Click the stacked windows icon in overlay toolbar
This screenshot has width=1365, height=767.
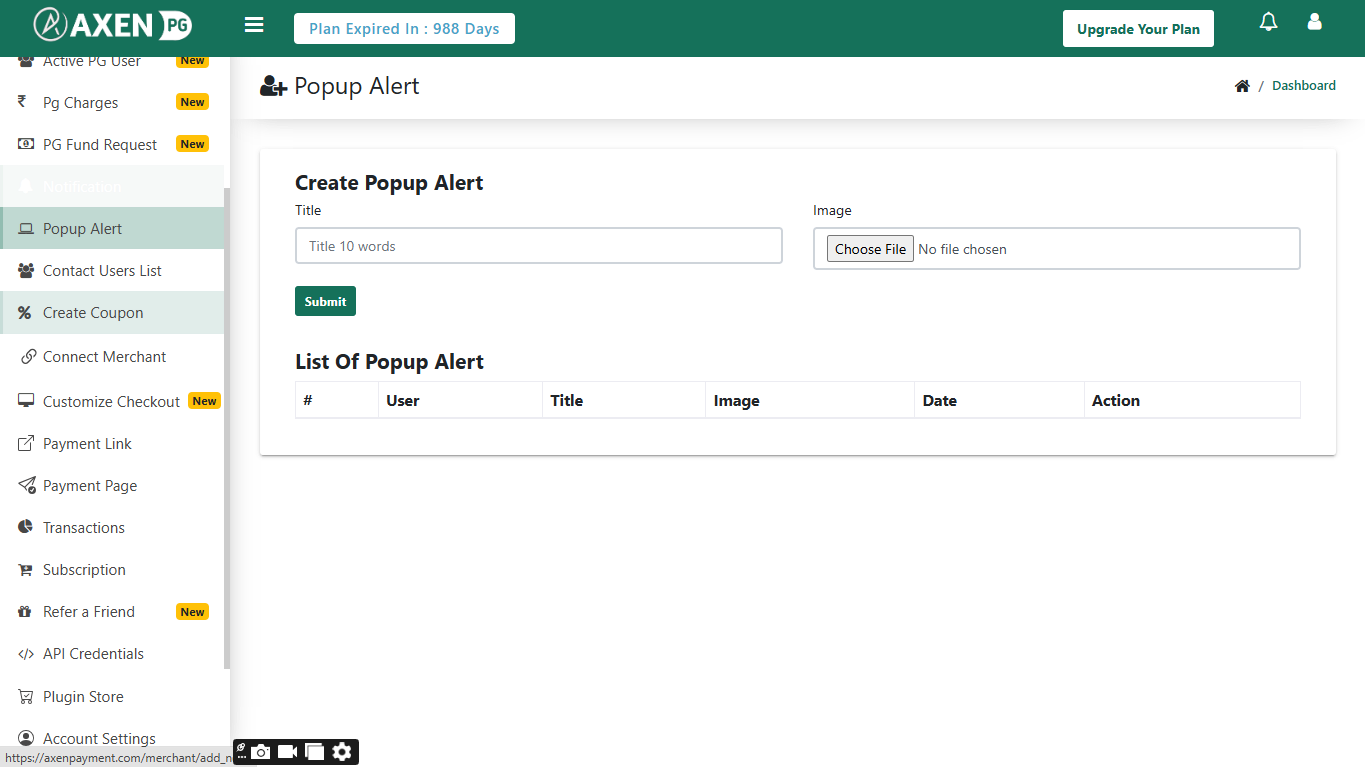tap(315, 752)
